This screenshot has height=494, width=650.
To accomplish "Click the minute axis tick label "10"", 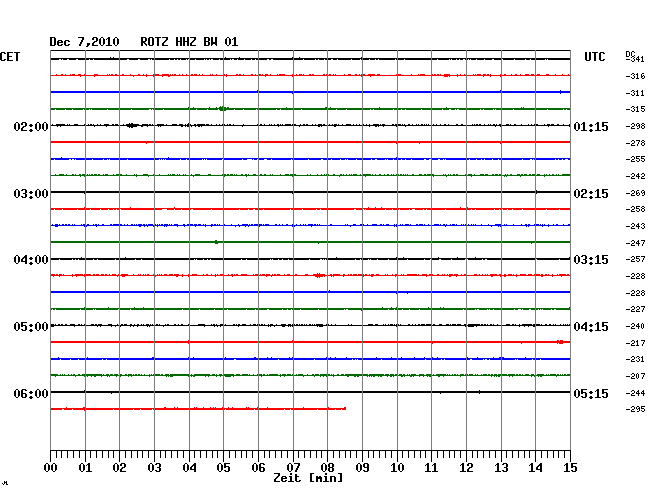I will 397,467.
